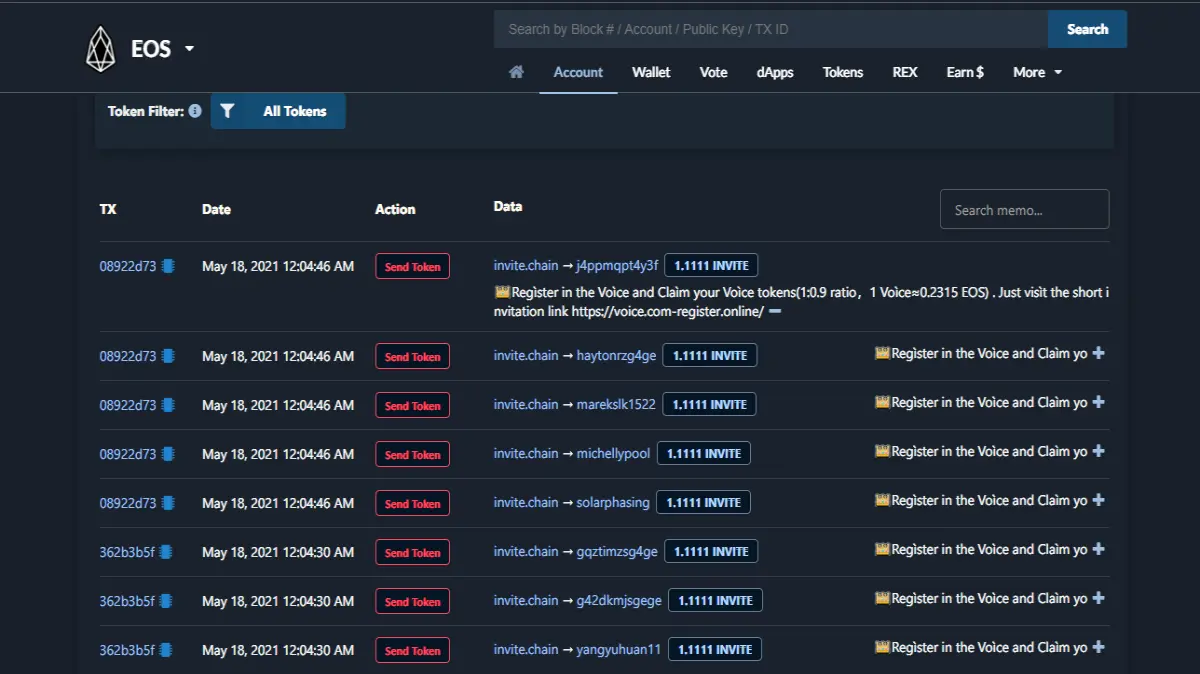Click Send Token in the marekslk1522 row

(412, 405)
